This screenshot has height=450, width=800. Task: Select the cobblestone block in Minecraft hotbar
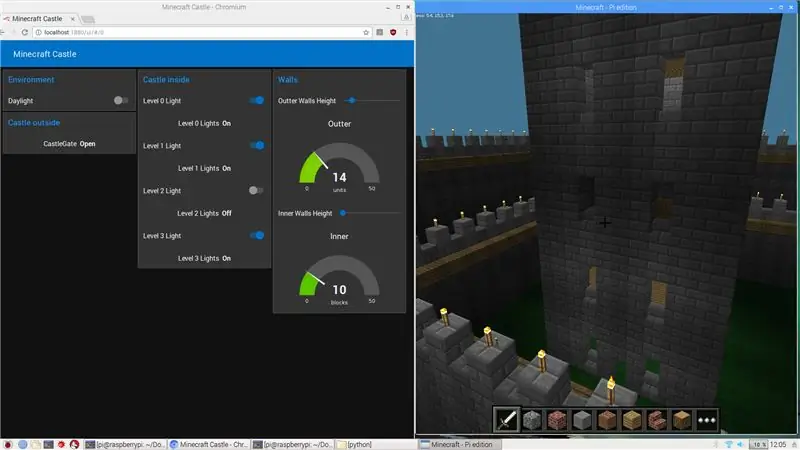[532, 420]
